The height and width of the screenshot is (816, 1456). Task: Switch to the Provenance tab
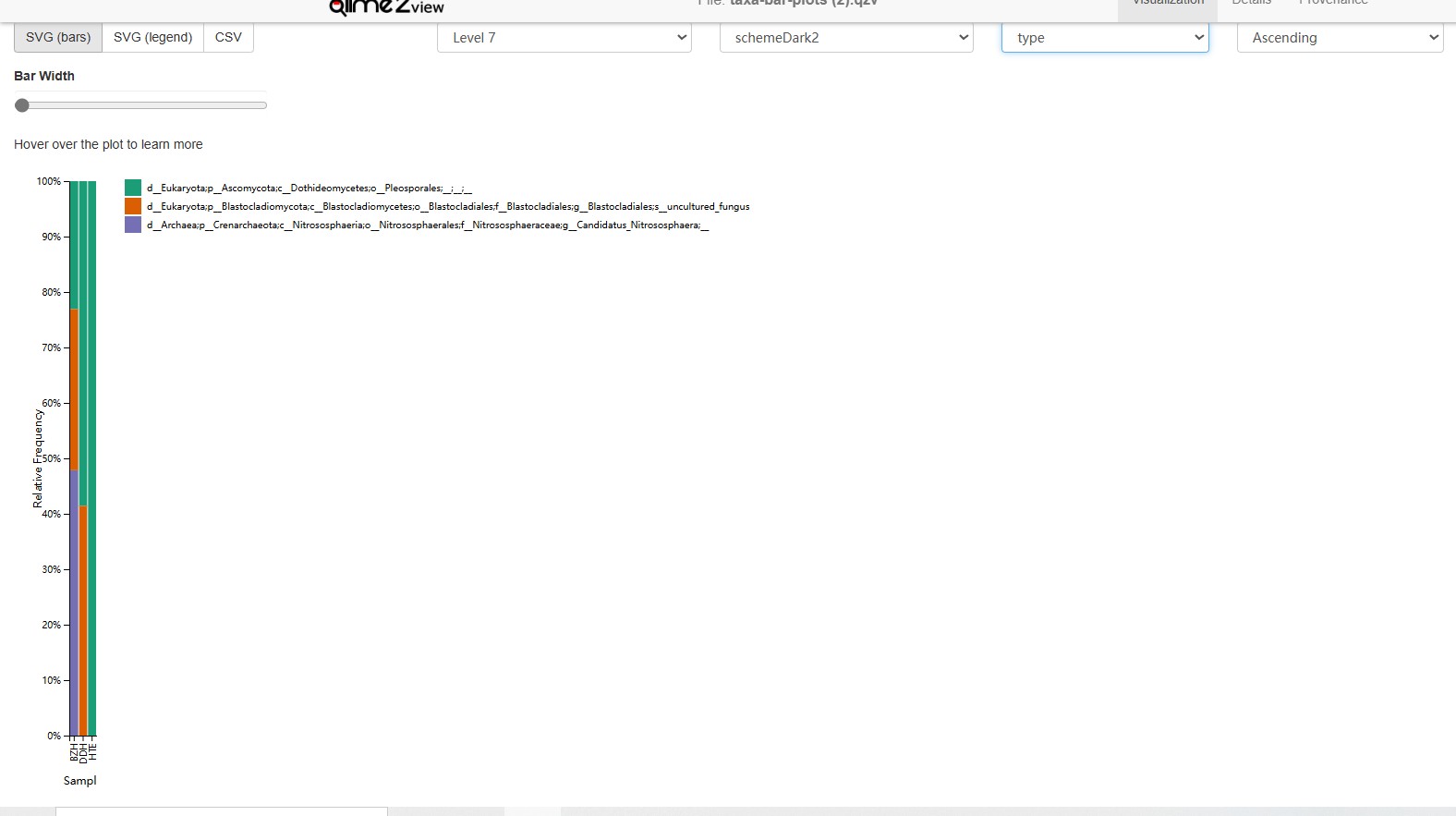click(1333, 4)
